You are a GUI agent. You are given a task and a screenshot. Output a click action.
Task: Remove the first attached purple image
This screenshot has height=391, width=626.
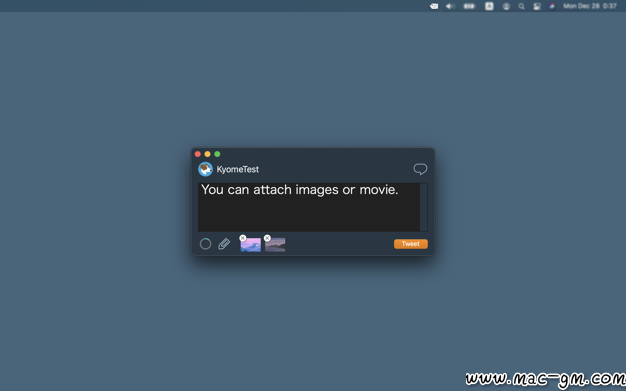point(243,238)
